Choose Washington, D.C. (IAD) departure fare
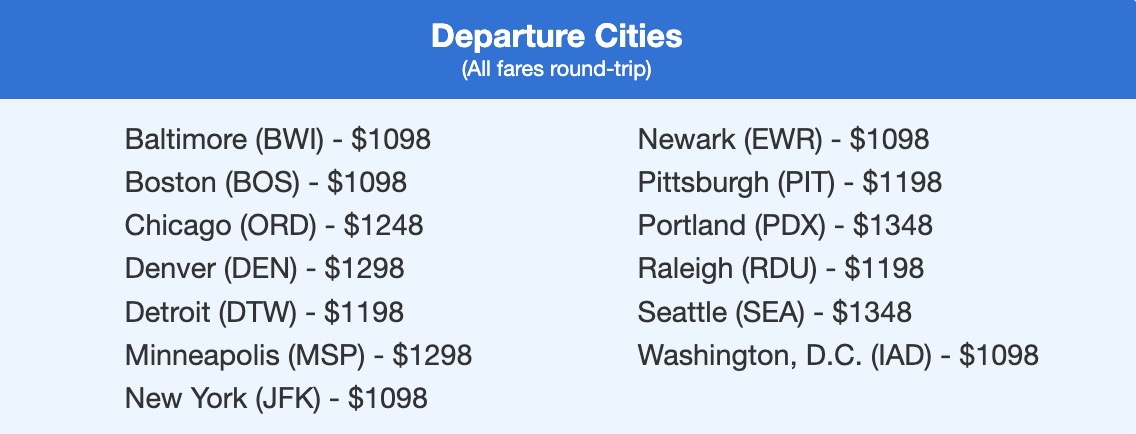Screen dimensions: 1136x434 (x=838, y=355)
